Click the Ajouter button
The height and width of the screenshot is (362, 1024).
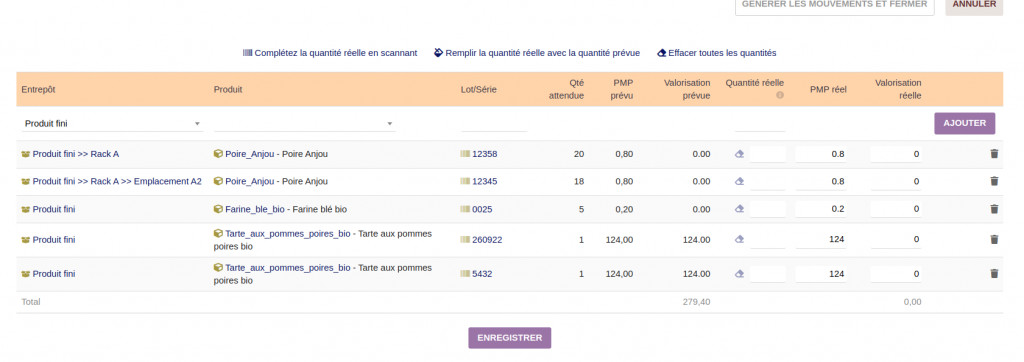click(965, 123)
